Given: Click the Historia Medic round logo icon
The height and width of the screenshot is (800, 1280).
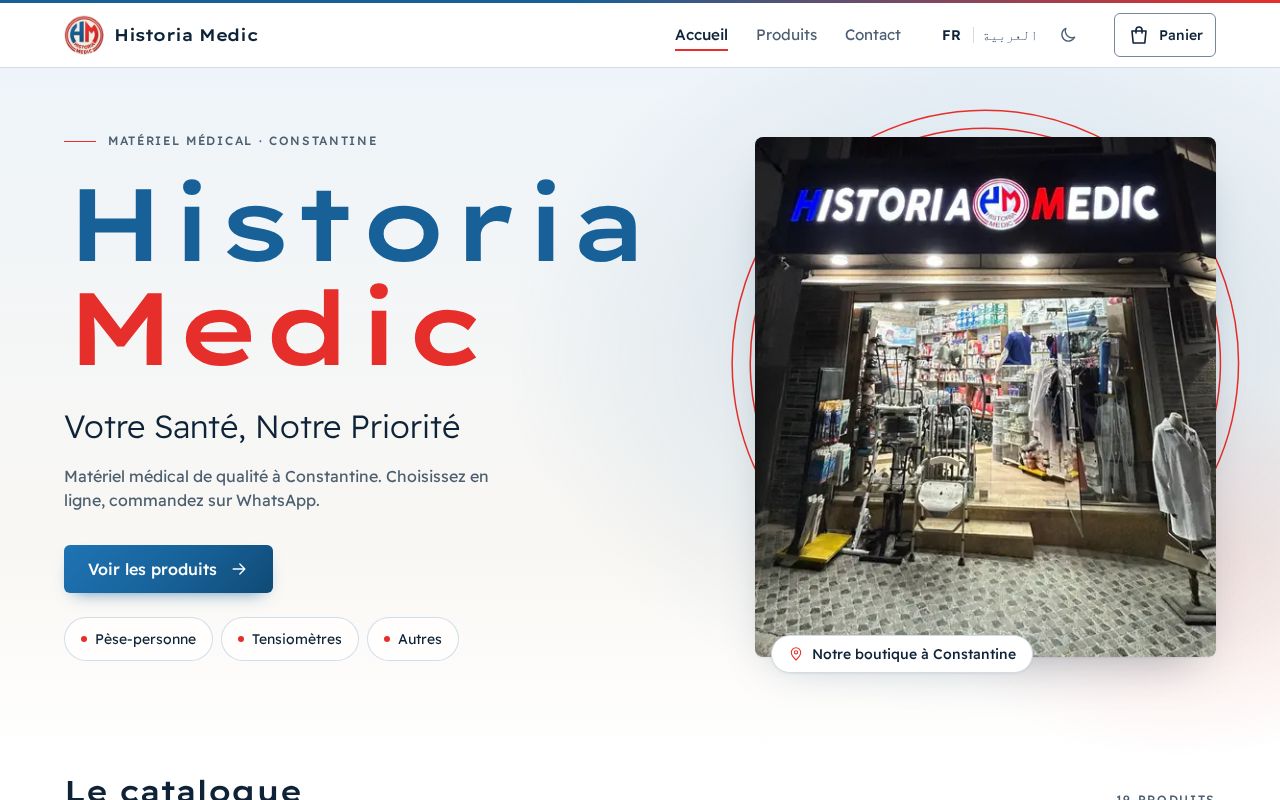Looking at the screenshot, I should point(84,35).
